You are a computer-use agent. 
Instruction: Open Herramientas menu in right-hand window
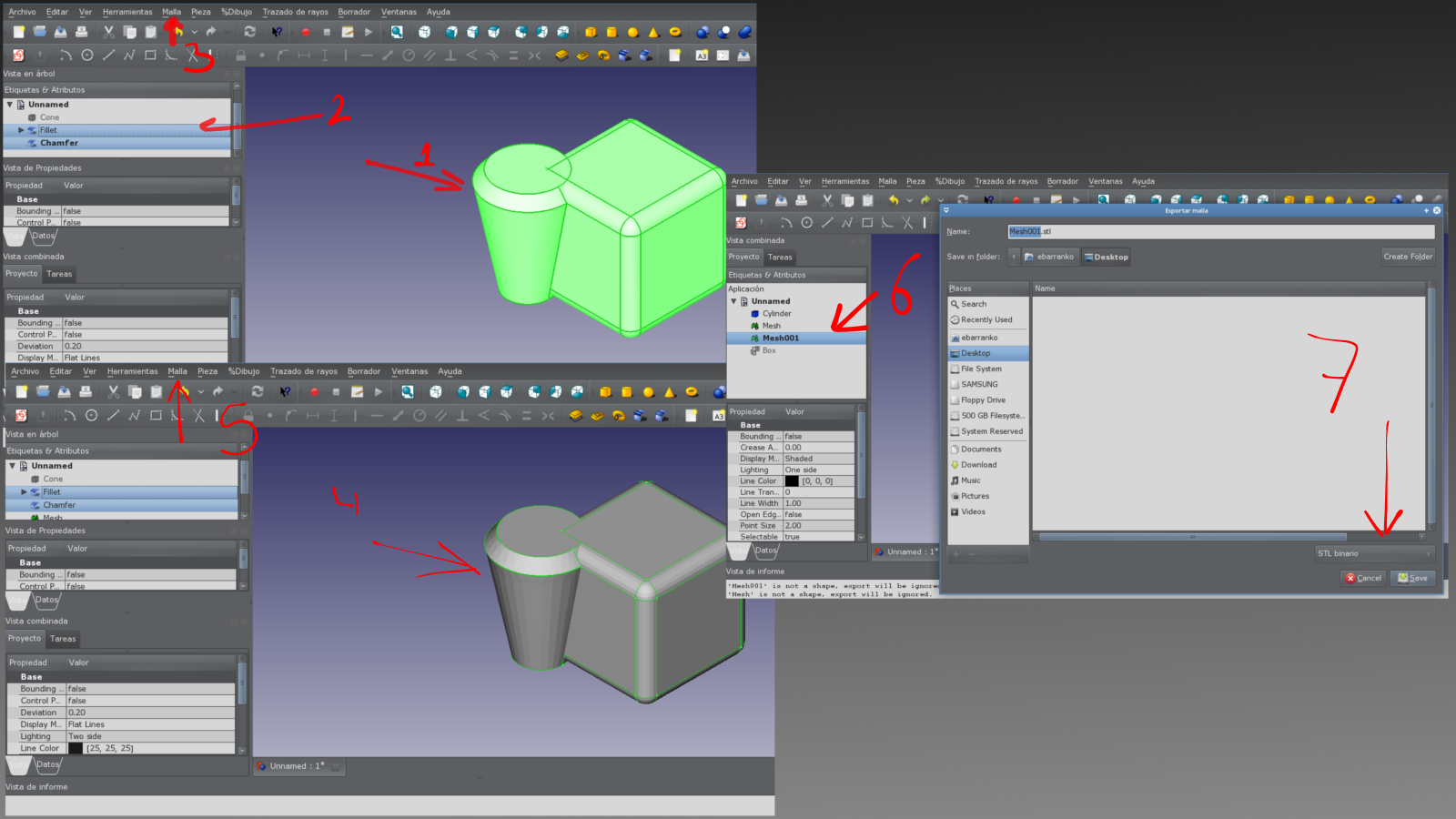coord(845,181)
